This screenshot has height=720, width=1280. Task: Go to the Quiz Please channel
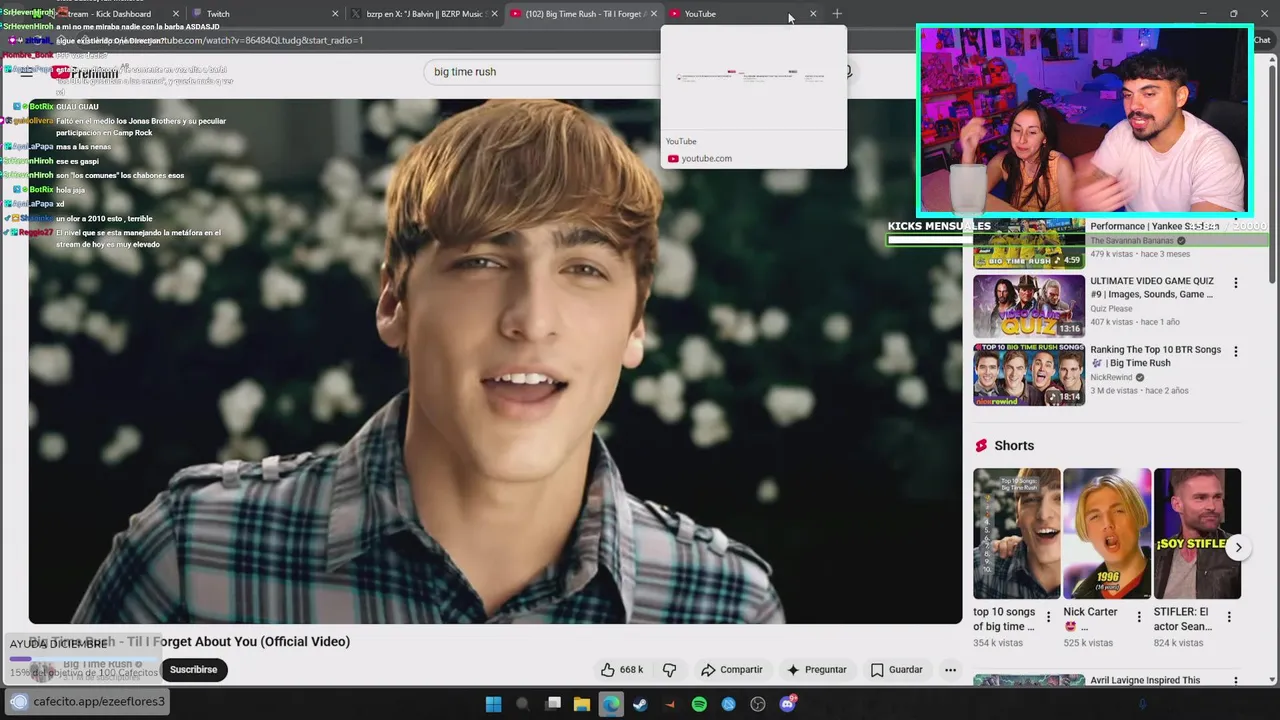pyautogui.click(x=1111, y=309)
